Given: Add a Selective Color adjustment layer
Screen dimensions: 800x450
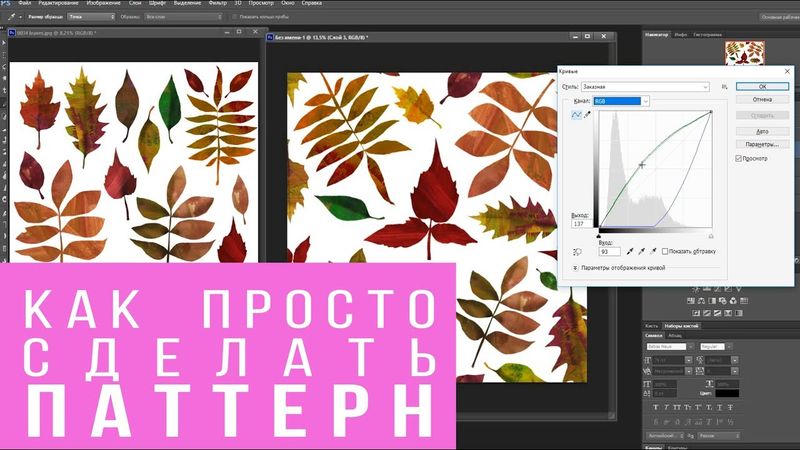Looking at the screenshot, I should [x=728, y=313].
